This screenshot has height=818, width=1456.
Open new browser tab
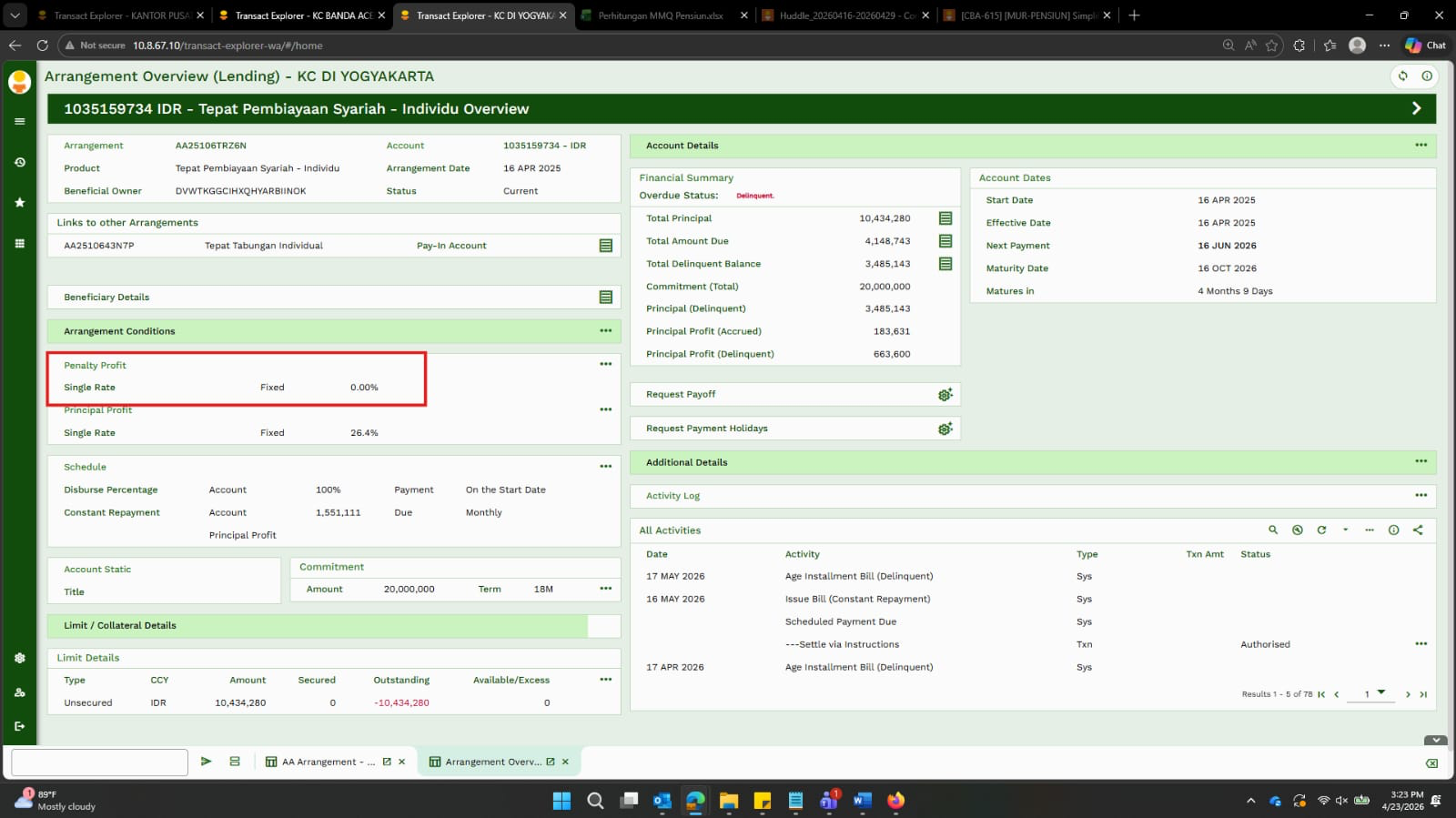tap(1134, 15)
